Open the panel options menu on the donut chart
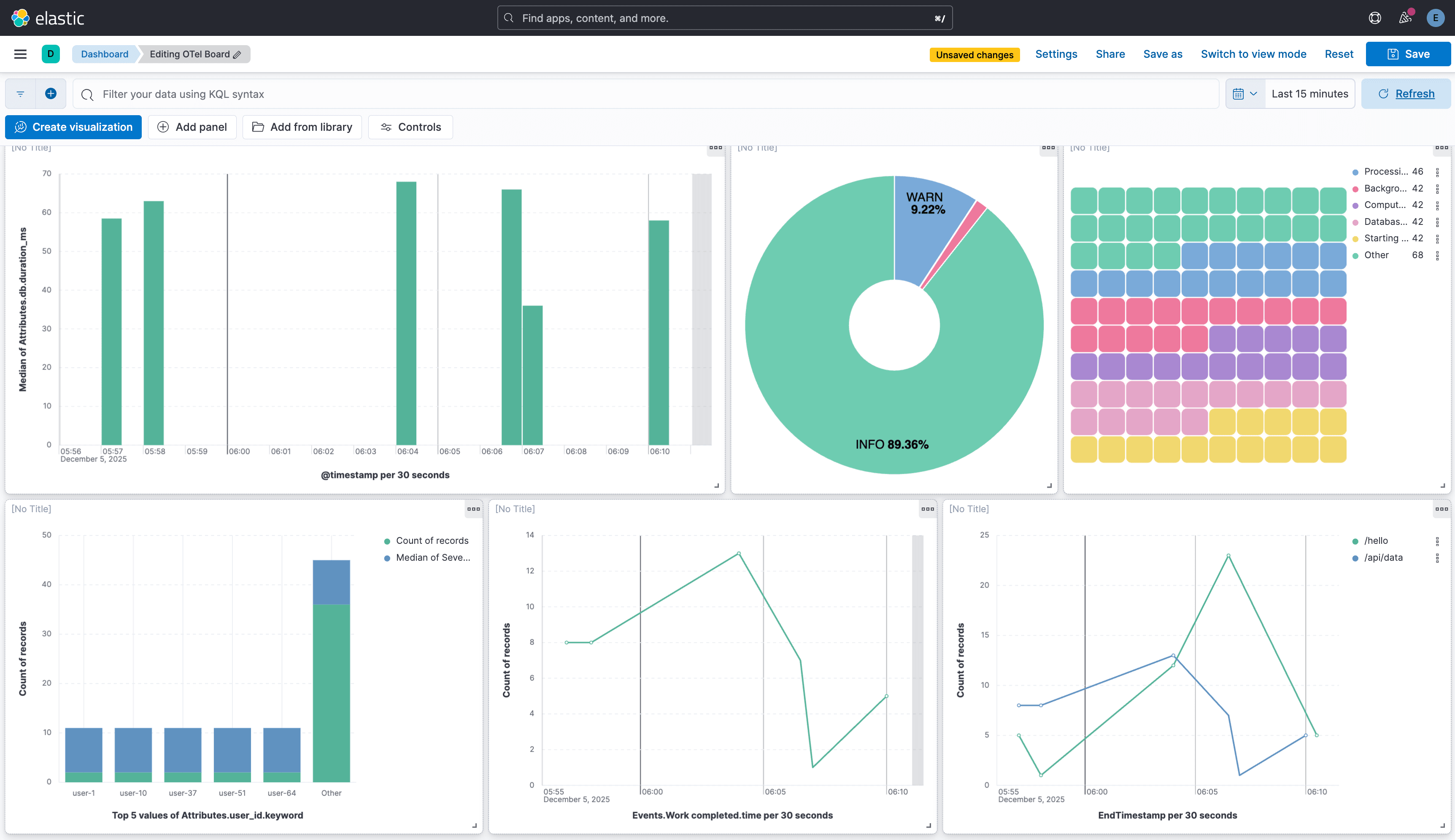 click(1048, 148)
